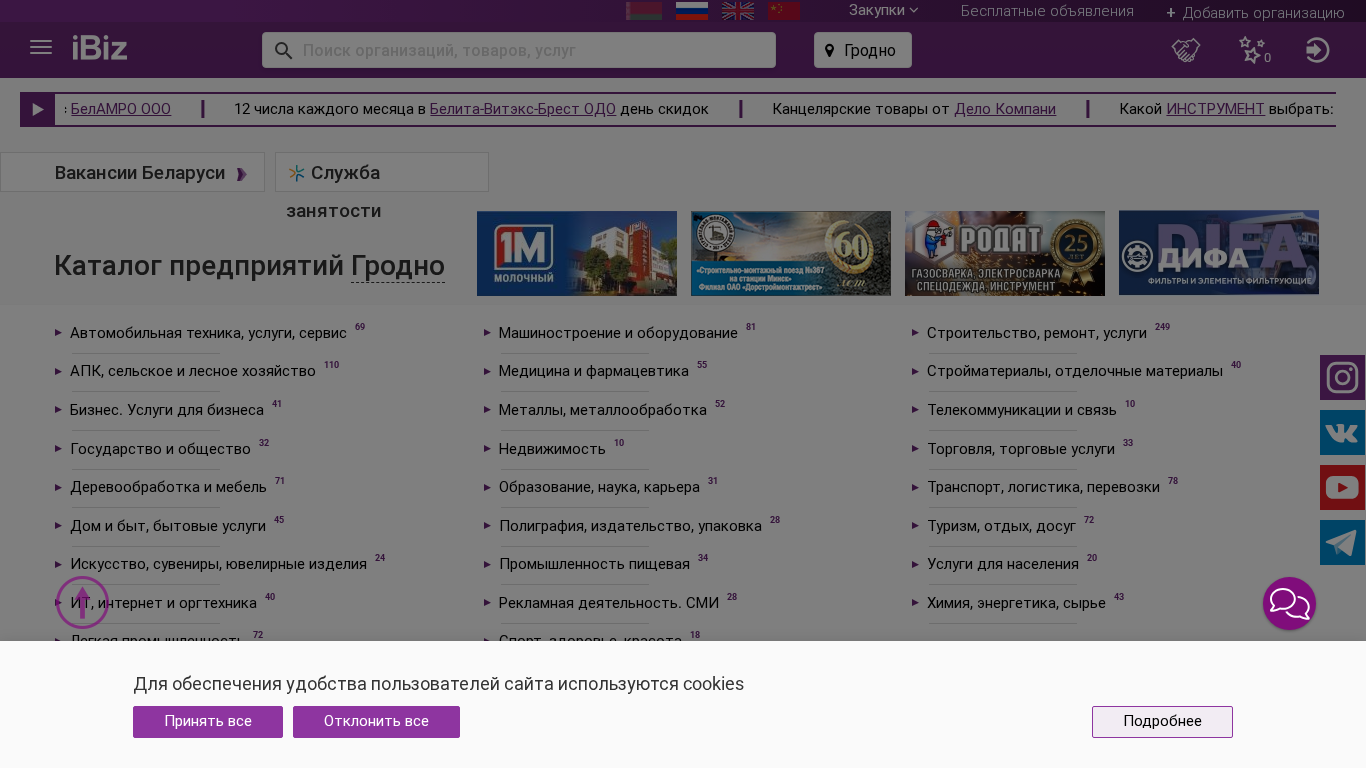The height and width of the screenshot is (768, 1366).
Task: Open Недвижимость category
Action: (x=552, y=449)
